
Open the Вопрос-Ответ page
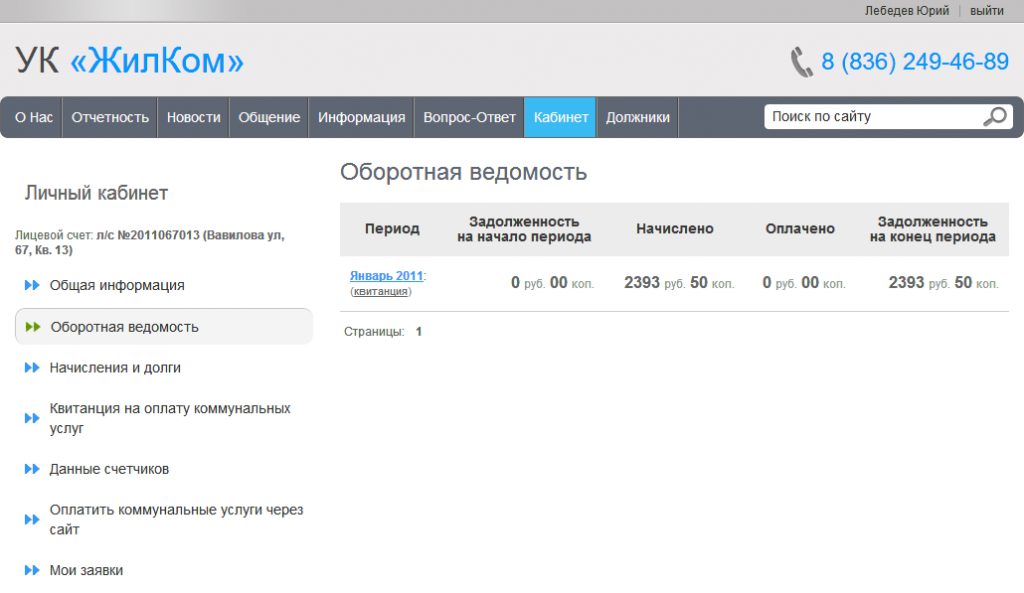469,117
